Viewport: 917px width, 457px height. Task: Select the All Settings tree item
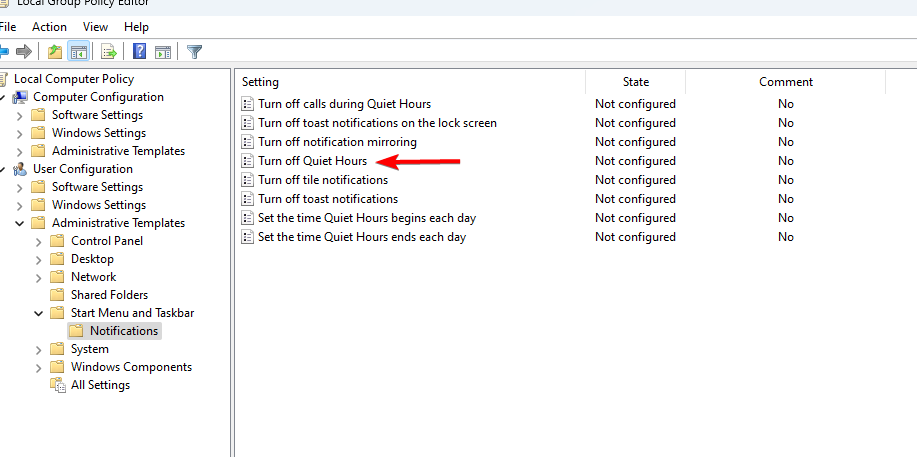(100, 385)
